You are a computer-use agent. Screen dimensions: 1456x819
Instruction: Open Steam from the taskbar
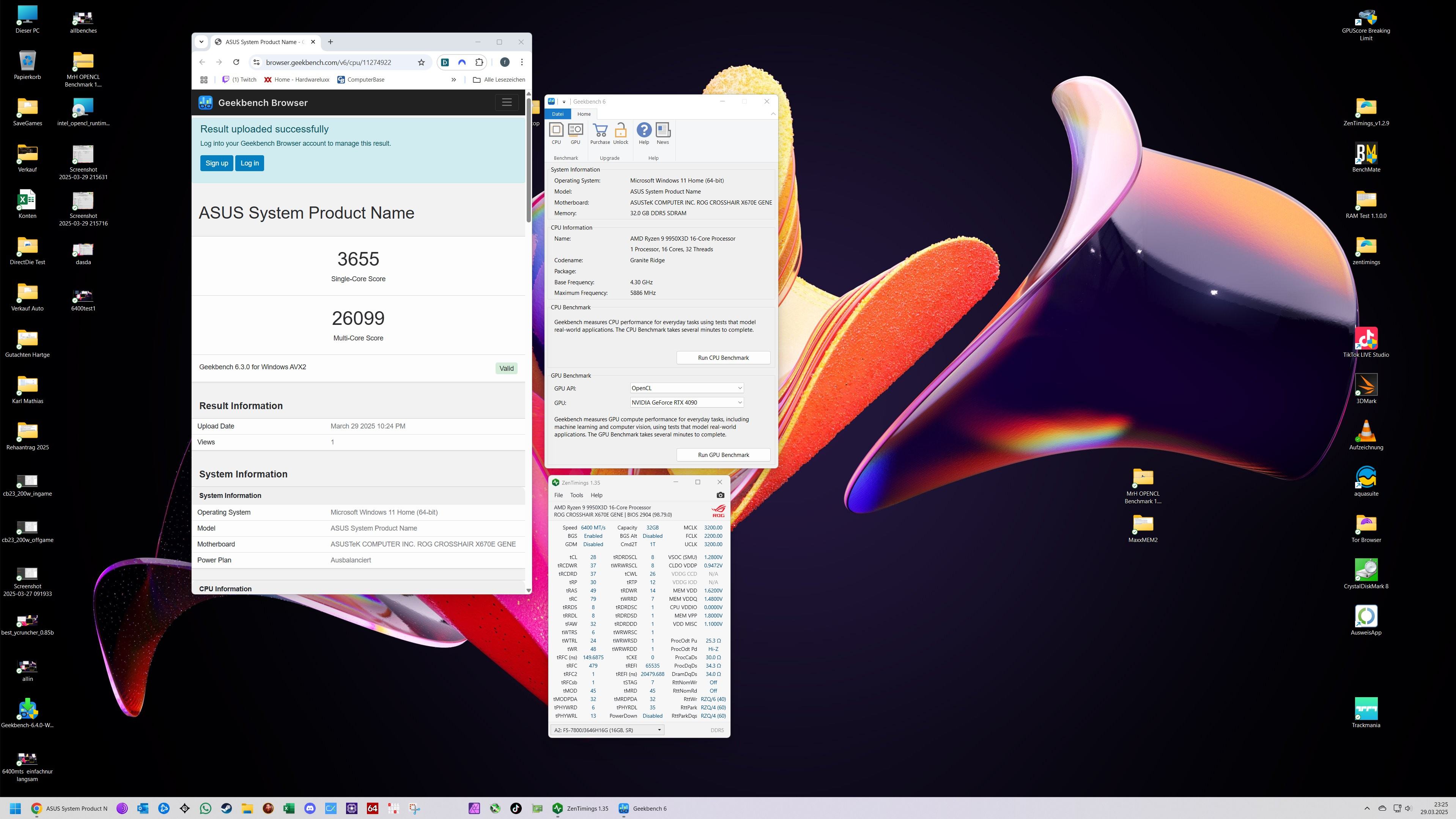[226, 808]
